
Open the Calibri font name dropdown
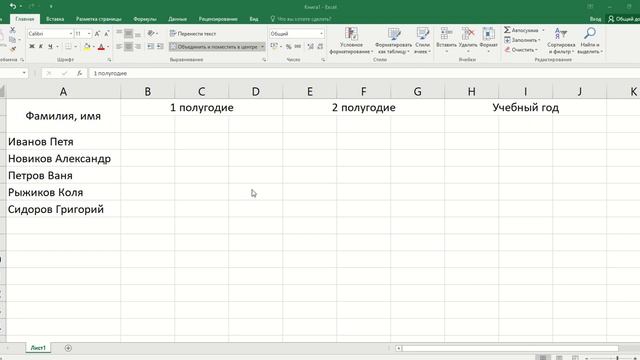click(x=71, y=33)
